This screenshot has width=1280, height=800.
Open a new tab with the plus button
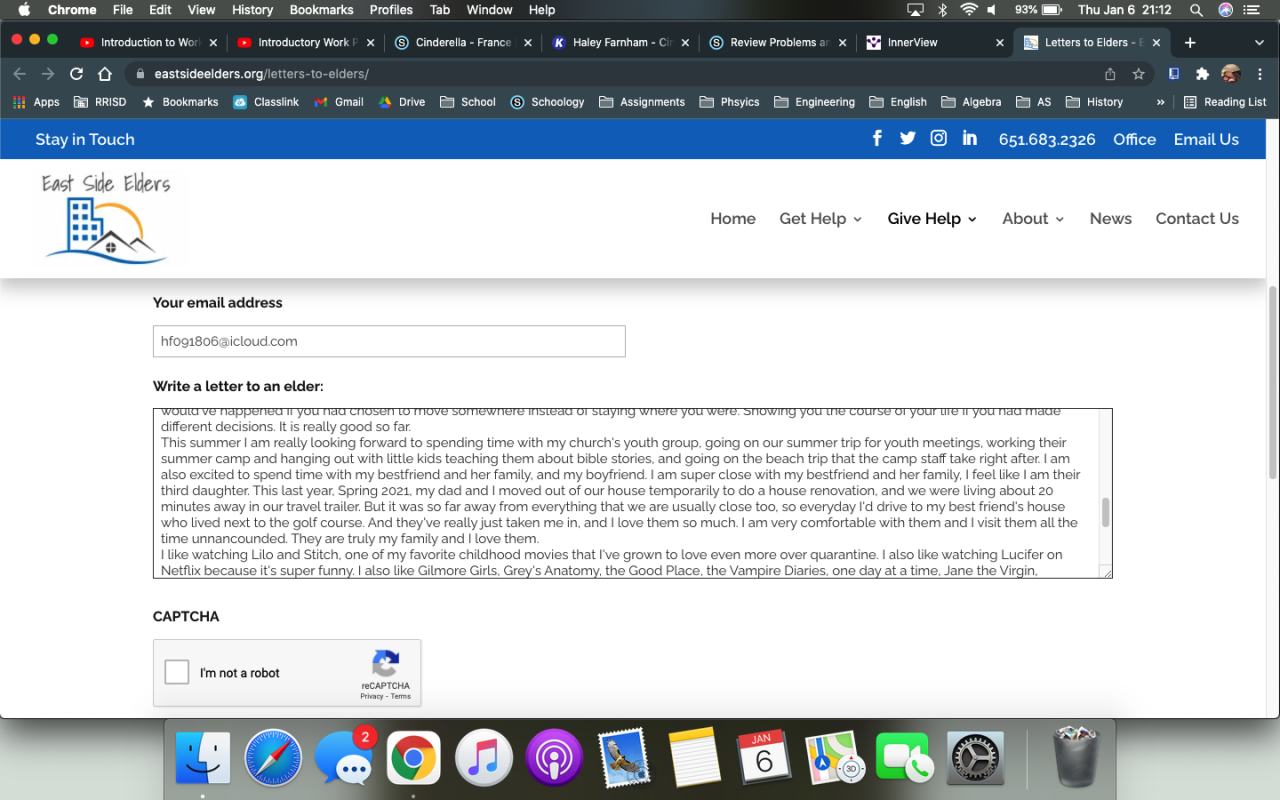(x=1190, y=43)
